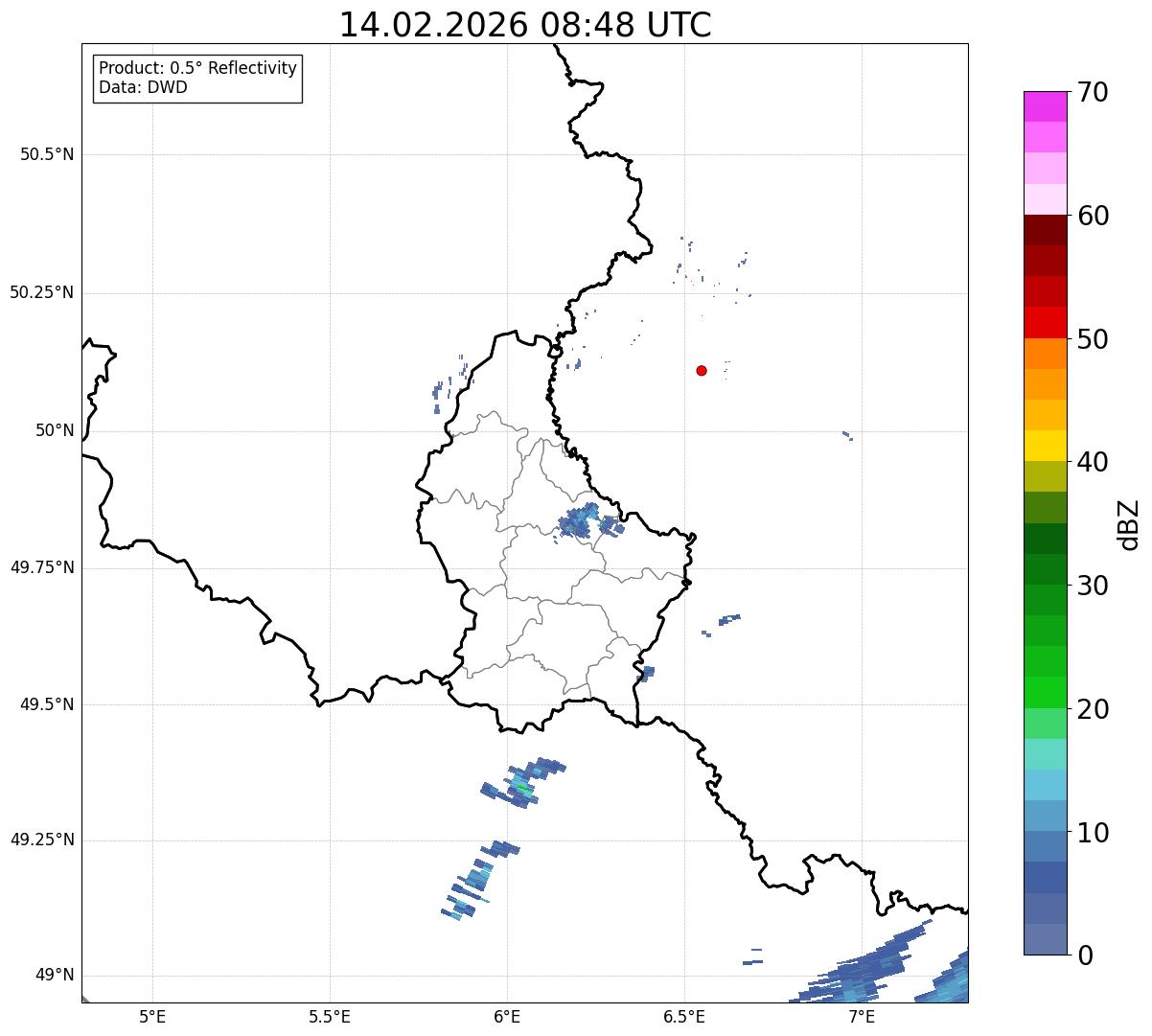Image resolution: width=1152 pixels, height=1036 pixels.
Task: Click the dBZ colorbar axis label
Action: tap(1129, 524)
